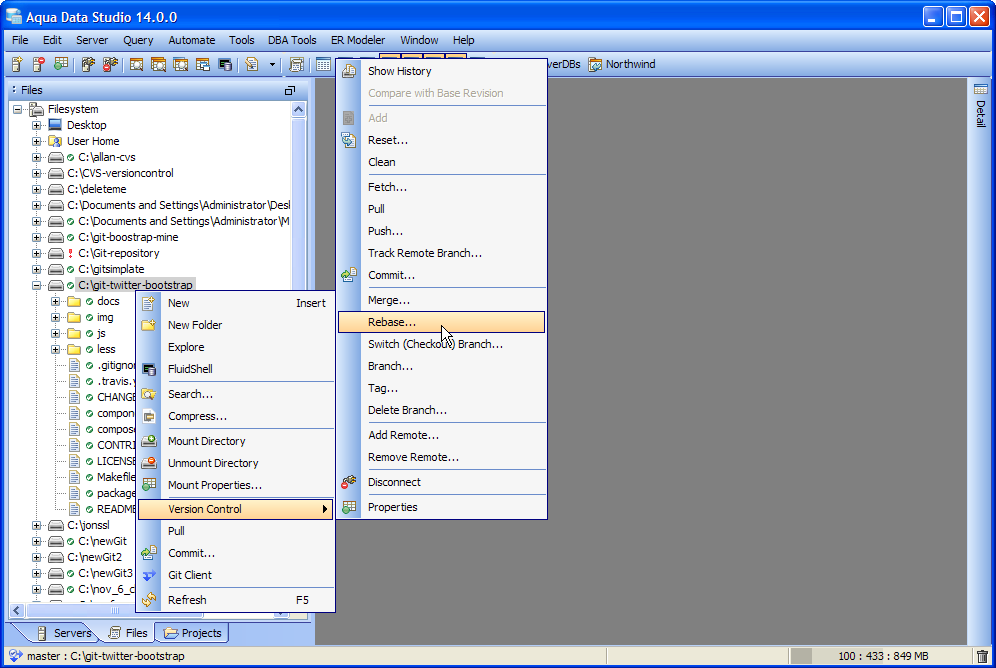Click the tree scrollbar up arrow
Viewport: 996px width, 668px height.
pyautogui.click(x=298, y=109)
